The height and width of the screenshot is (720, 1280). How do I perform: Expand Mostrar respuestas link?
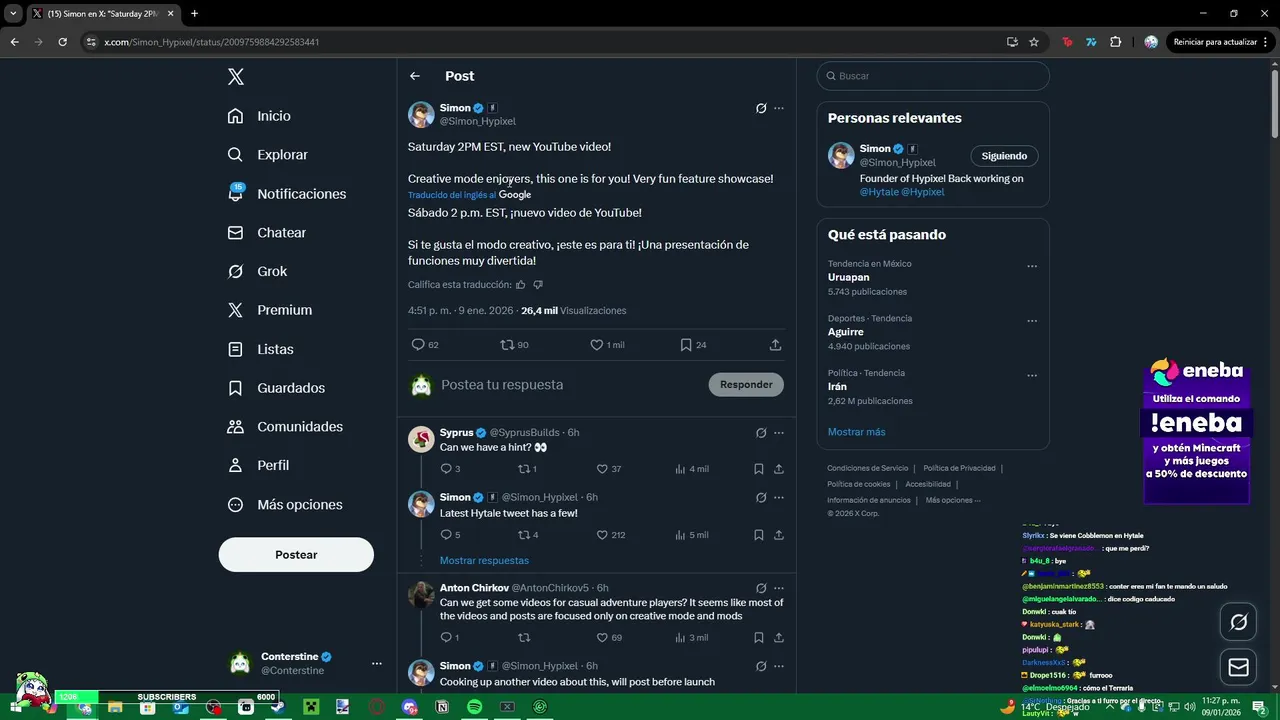(484, 561)
